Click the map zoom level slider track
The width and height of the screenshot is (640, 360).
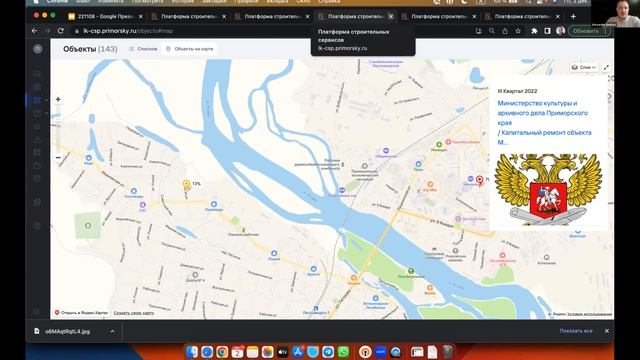[58, 129]
